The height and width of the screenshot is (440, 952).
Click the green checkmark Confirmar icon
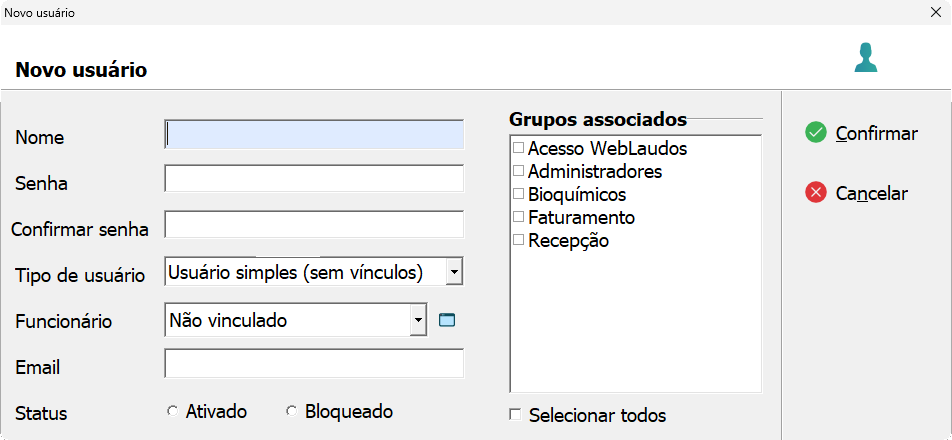[816, 132]
